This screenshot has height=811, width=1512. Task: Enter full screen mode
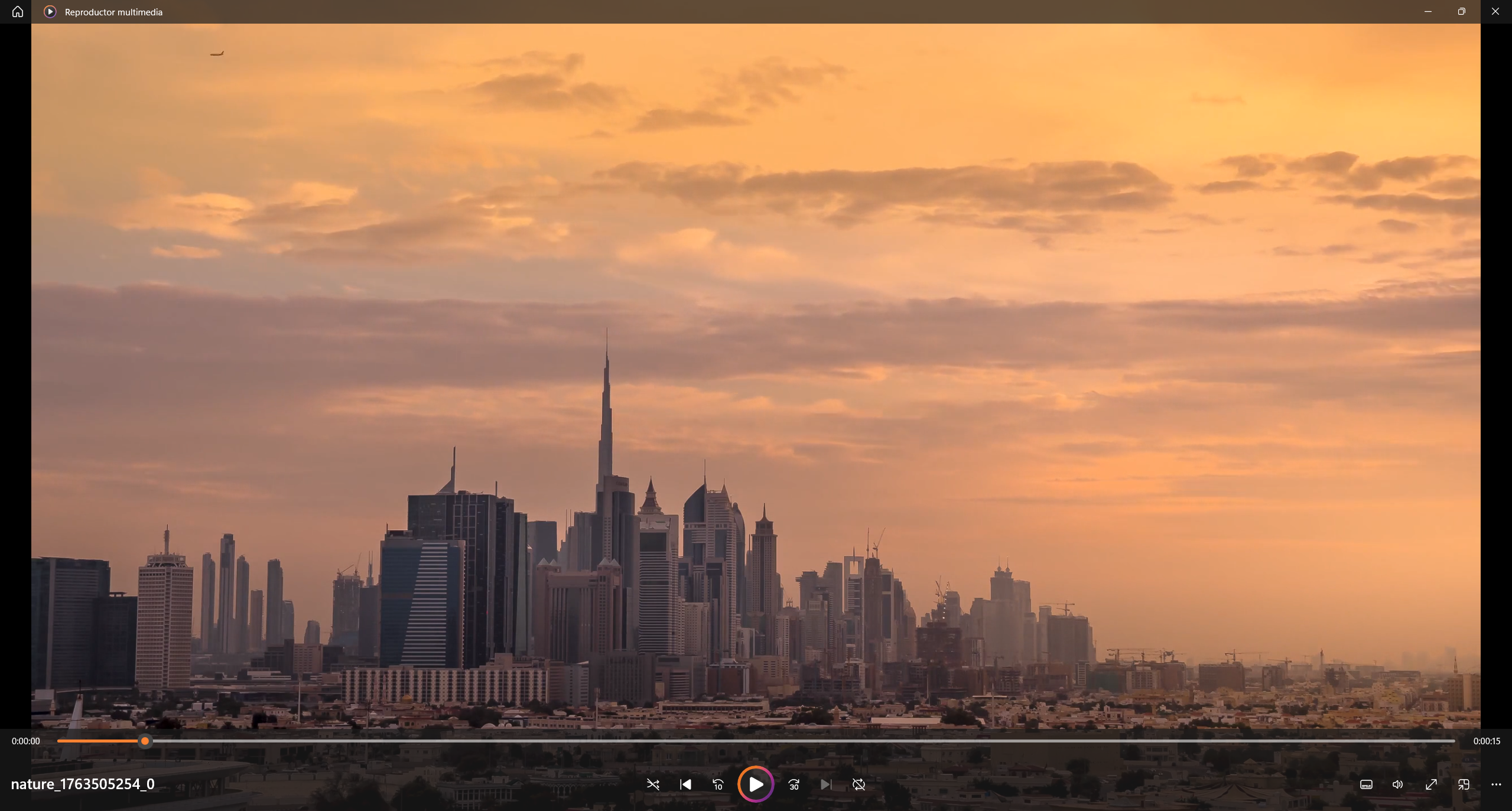(x=1430, y=784)
